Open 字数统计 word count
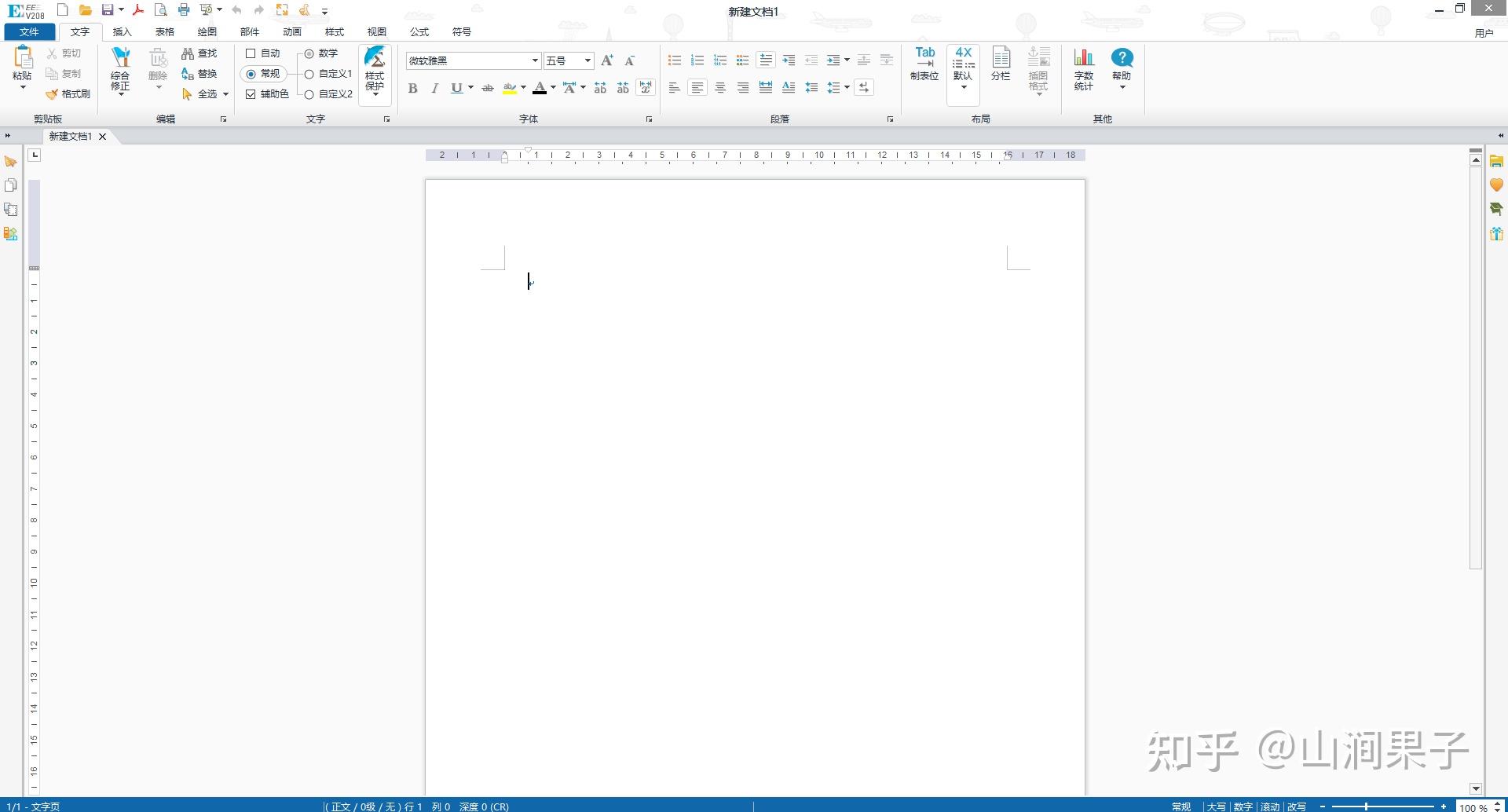The width and height of the screenshot is (1508, 812). [x=1084, y=69]
